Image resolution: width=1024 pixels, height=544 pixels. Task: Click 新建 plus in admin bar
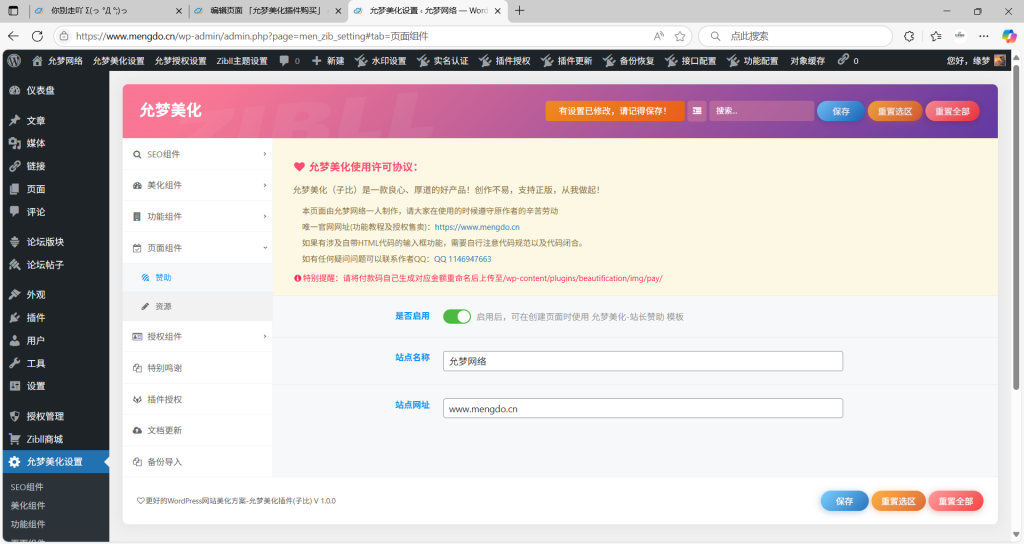tap(328, 61)
